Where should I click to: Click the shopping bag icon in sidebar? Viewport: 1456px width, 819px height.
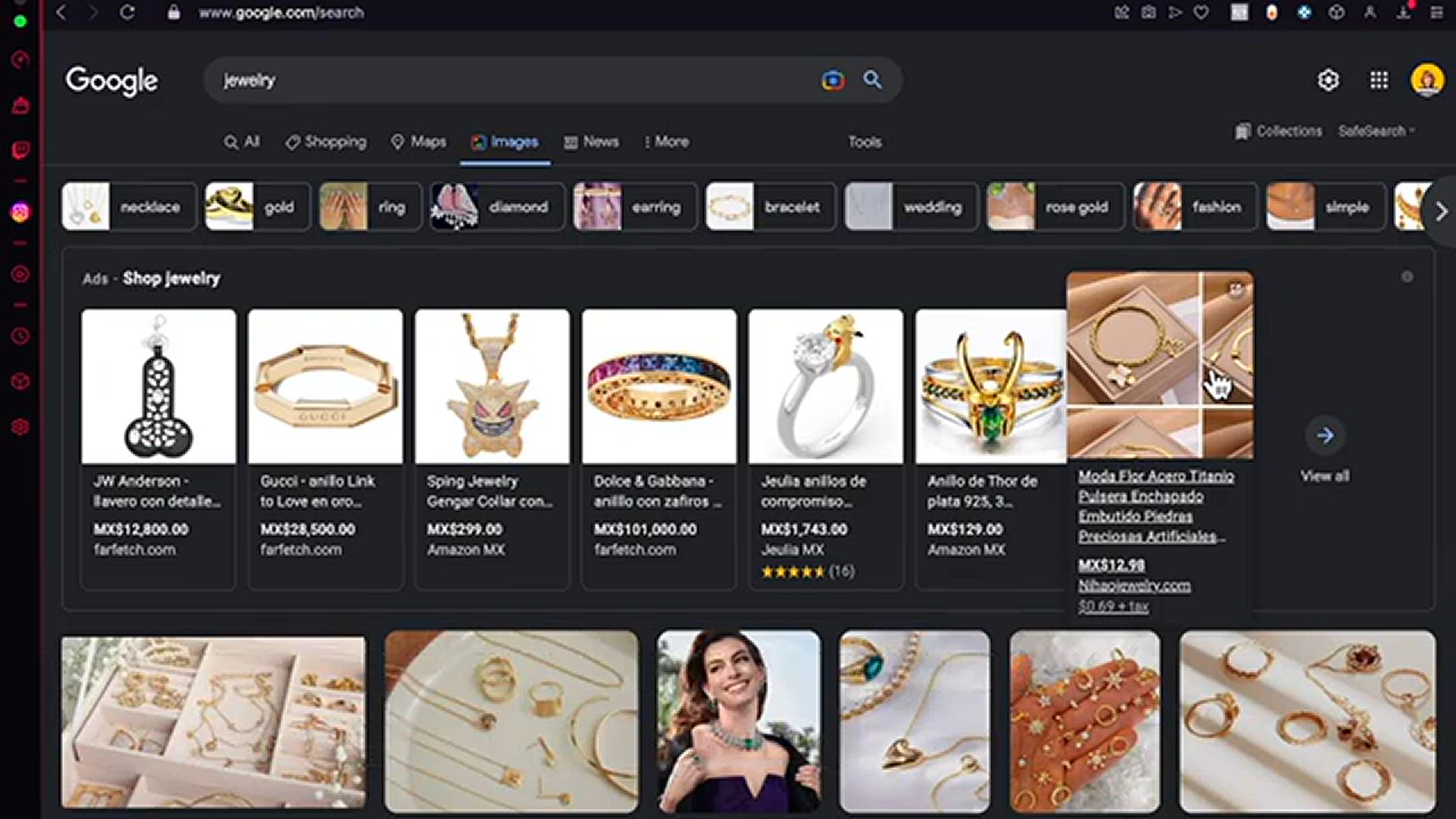(20, 105)
